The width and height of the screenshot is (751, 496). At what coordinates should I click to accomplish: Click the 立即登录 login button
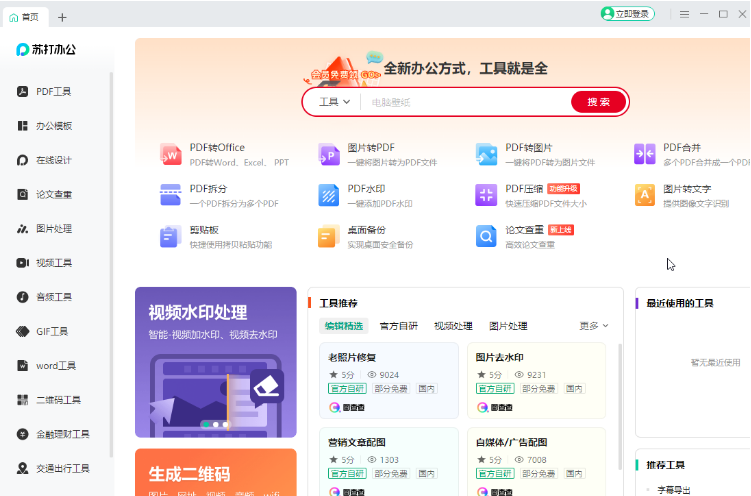(x=627, y=14)
